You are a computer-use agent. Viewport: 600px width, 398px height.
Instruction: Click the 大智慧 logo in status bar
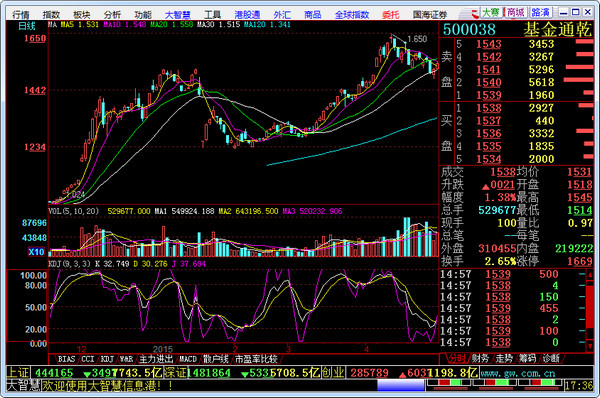[x=23, y=385]
